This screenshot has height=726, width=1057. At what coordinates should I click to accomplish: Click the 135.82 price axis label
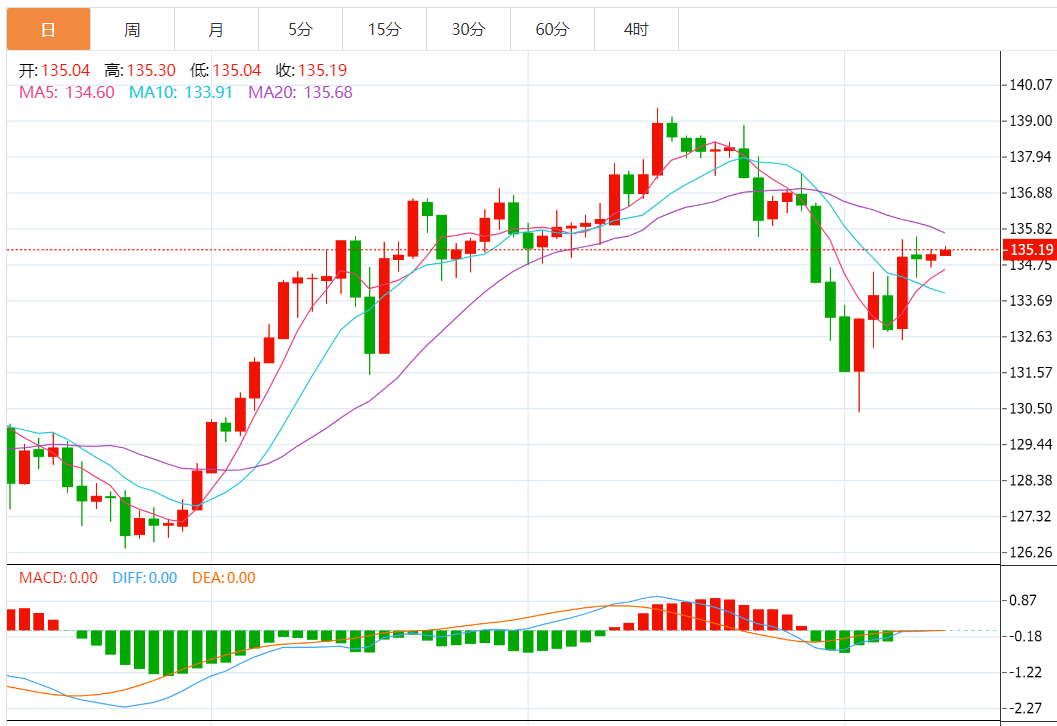point(1031,229)
